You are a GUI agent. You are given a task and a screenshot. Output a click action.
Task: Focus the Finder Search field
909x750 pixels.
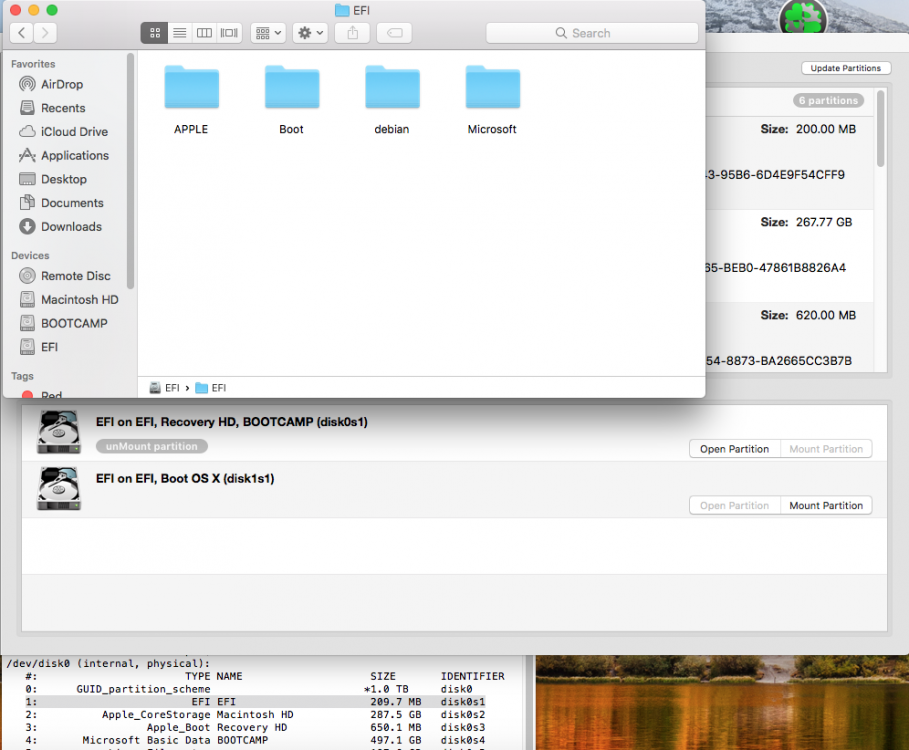pos(592,33)
